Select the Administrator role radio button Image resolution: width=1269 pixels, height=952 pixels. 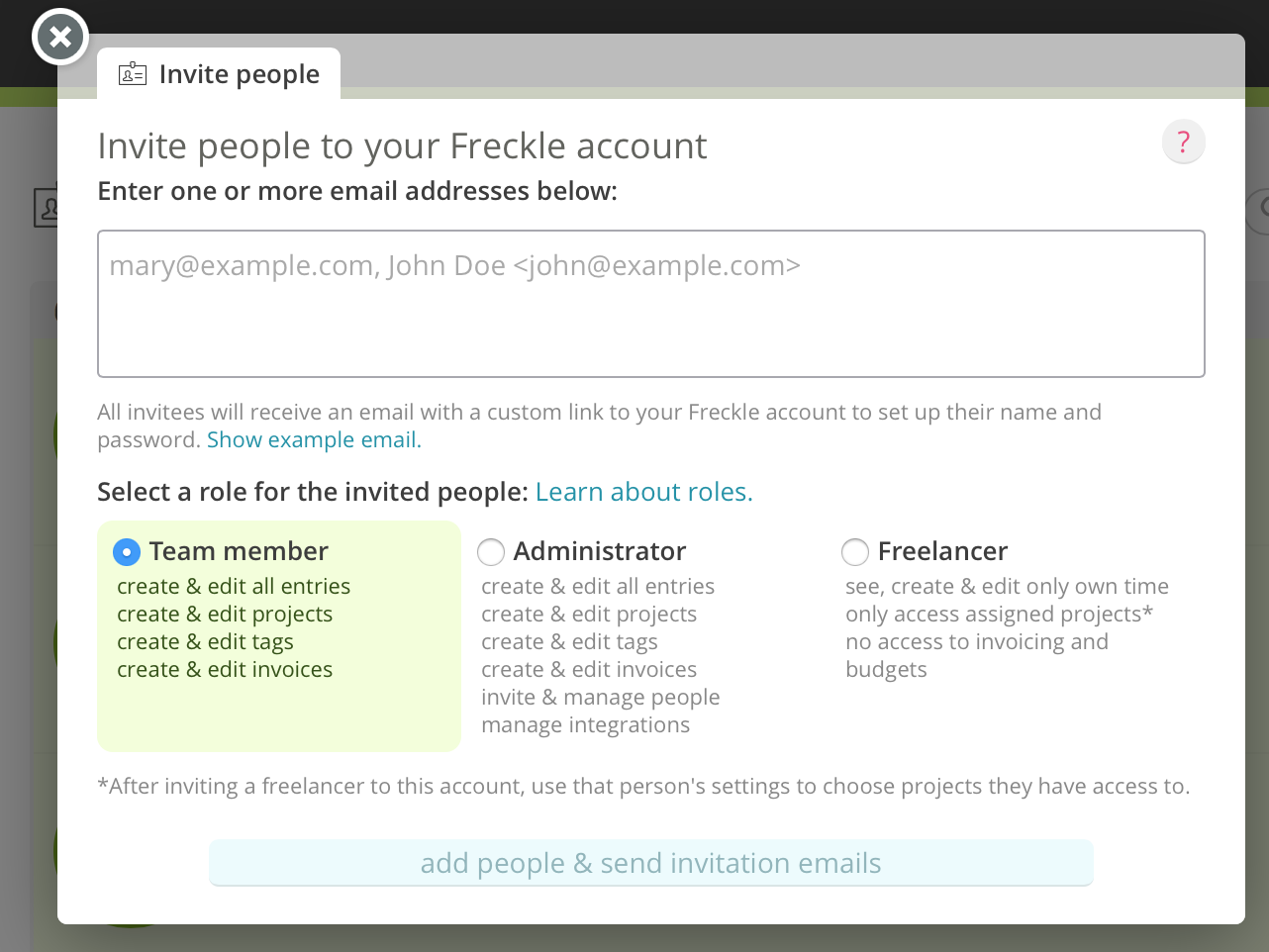(491, 552)
